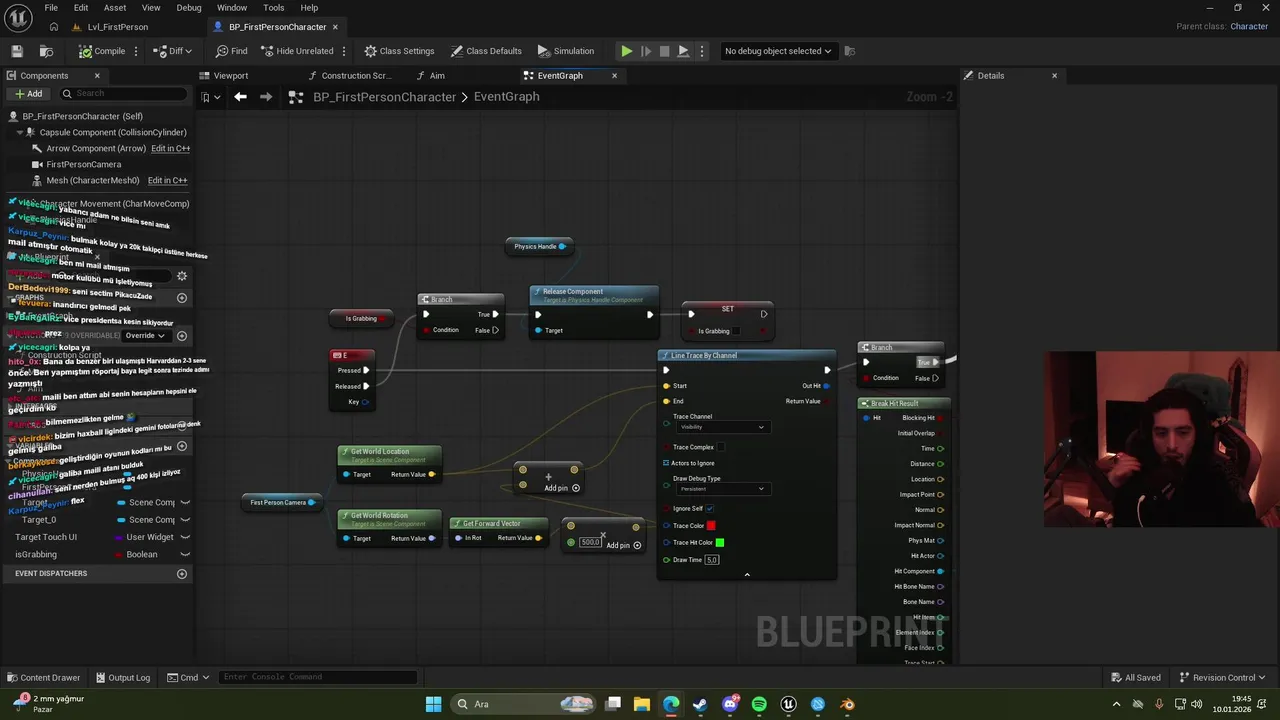Open the red Trace Color swatch
This screenshot has width=1280, height=720.
tap(711, 526)
